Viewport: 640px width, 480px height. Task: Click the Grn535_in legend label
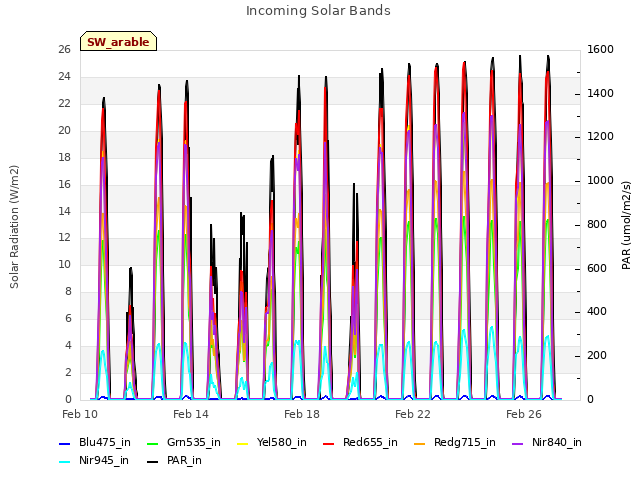[193, 442]
